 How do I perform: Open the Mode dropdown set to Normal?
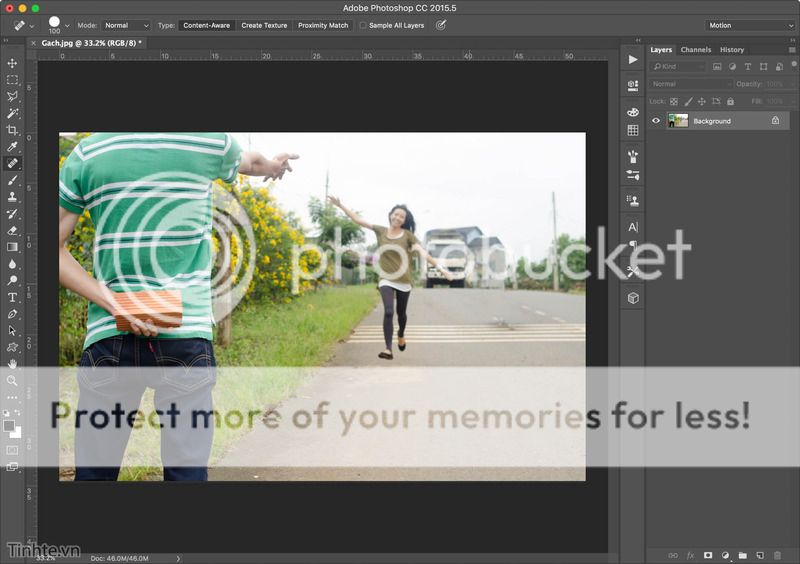pos(126,25)
